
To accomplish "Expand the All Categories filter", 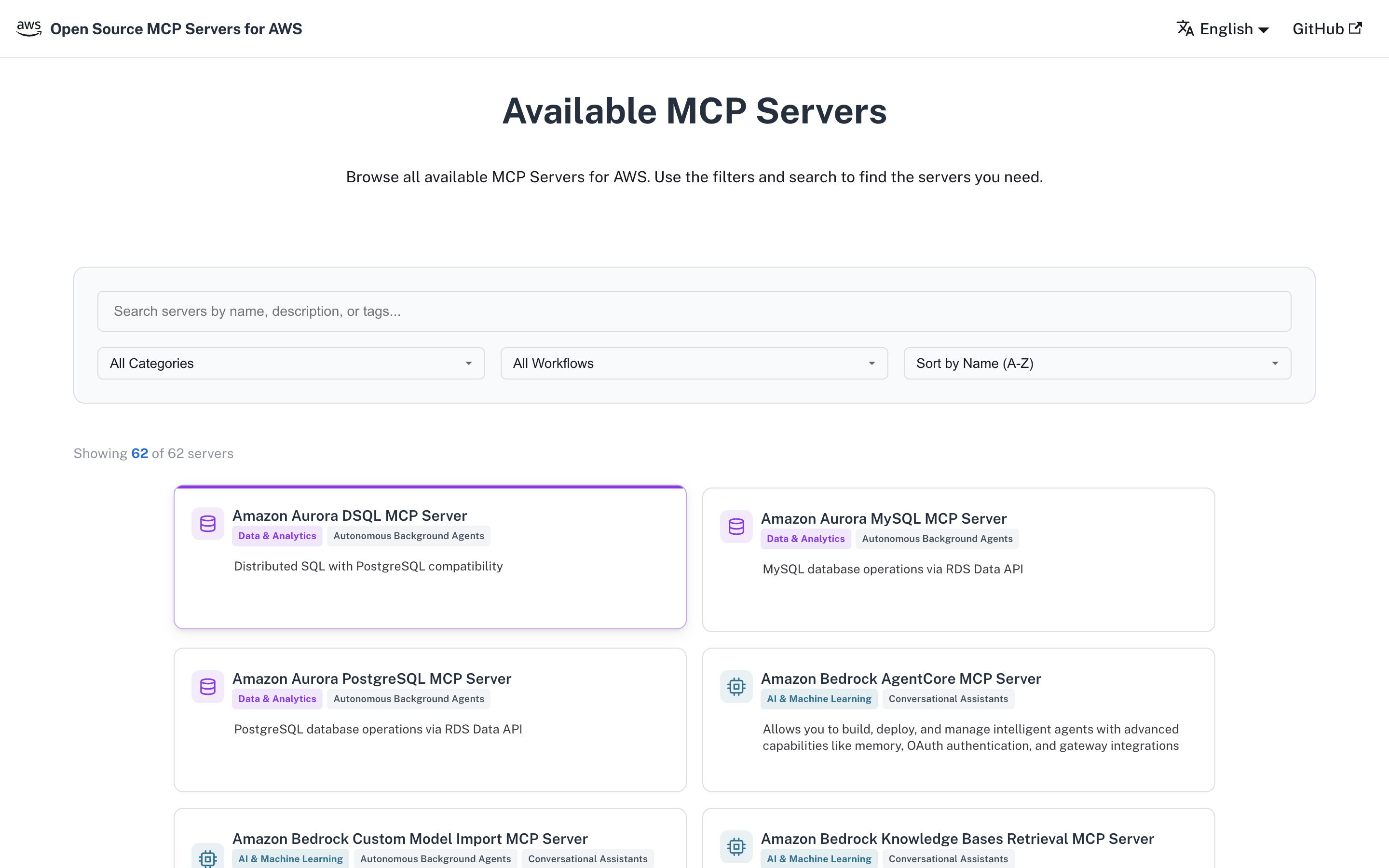I will click(x=291, y=364).
